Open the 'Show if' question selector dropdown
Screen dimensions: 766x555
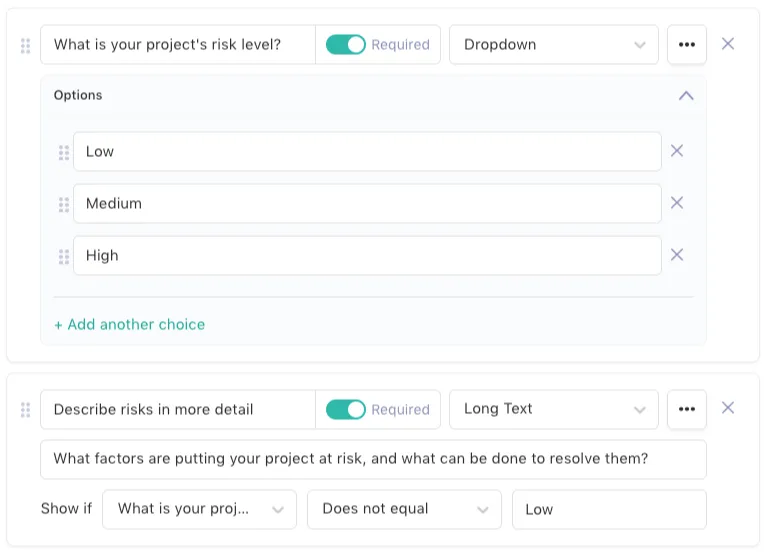(x=199, y=509)
